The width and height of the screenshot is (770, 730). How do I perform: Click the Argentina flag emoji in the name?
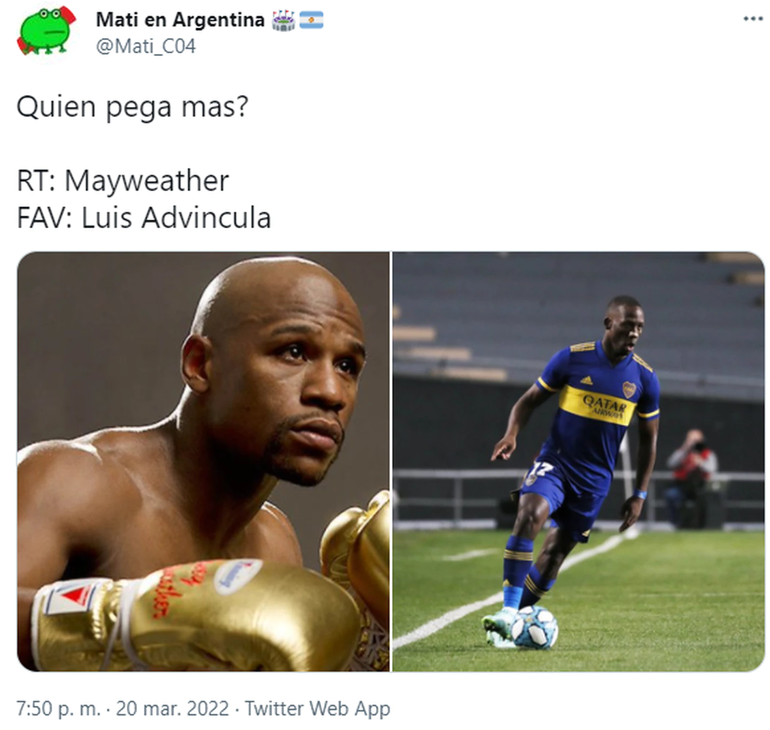coord(311,20)
